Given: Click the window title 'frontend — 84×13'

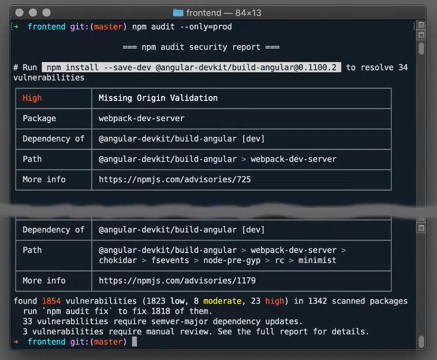Looking at the screenshot, I should click(x=223, y=13).
